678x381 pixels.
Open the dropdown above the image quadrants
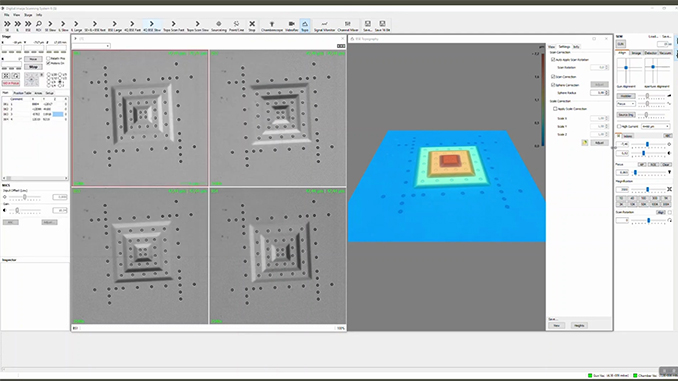click(91, 46)
